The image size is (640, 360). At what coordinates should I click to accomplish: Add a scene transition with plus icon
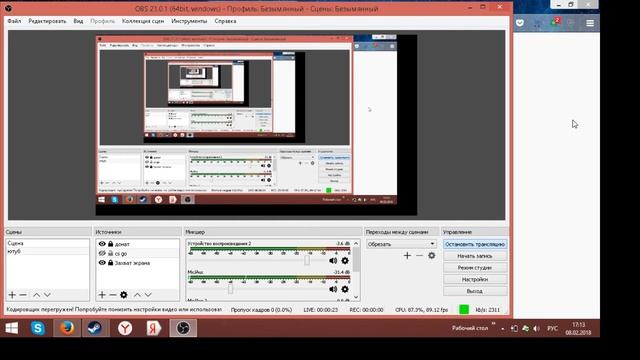click(407, 256)
